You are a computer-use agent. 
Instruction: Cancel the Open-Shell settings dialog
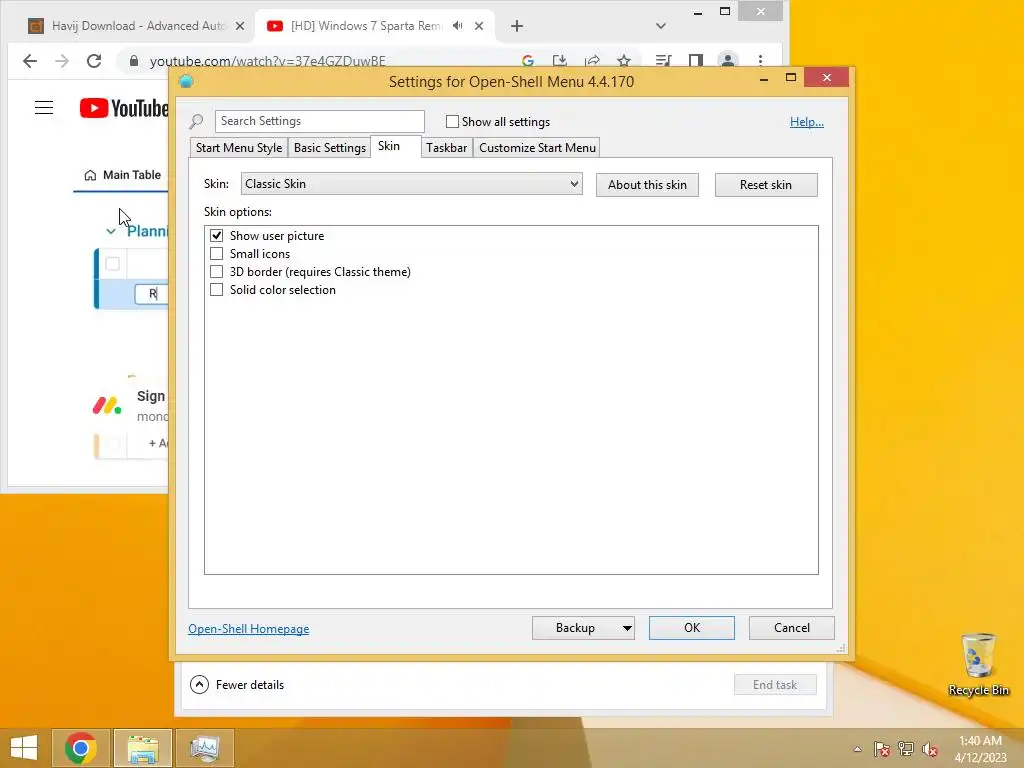point(792,628)
